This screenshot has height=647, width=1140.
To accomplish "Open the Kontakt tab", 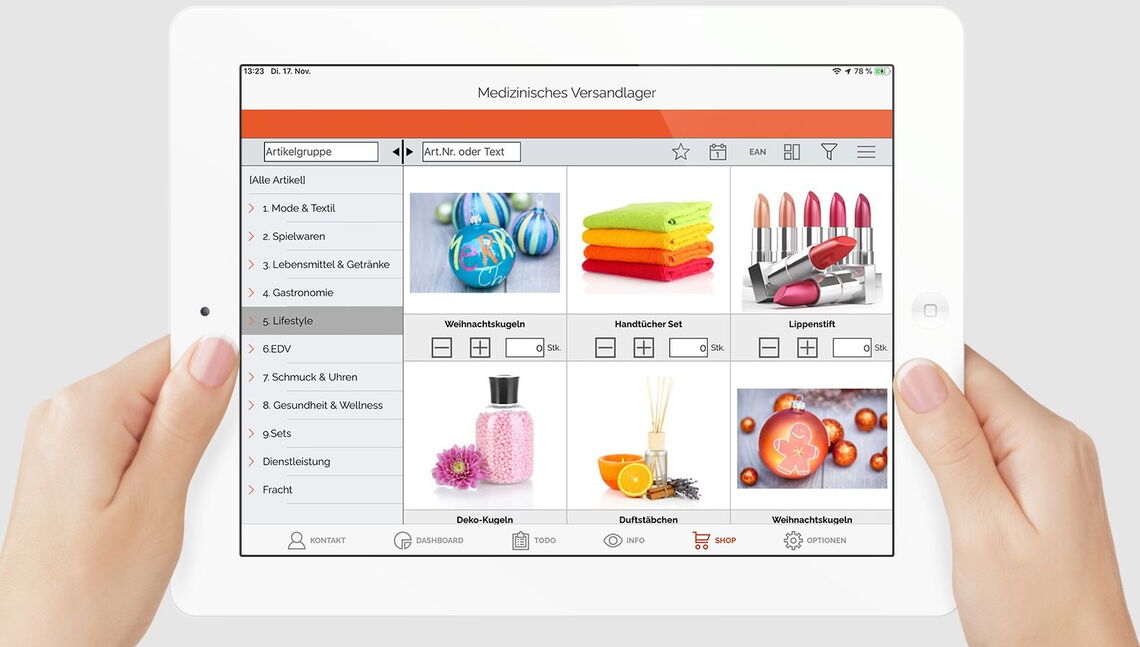I will (x=317, y=540).
